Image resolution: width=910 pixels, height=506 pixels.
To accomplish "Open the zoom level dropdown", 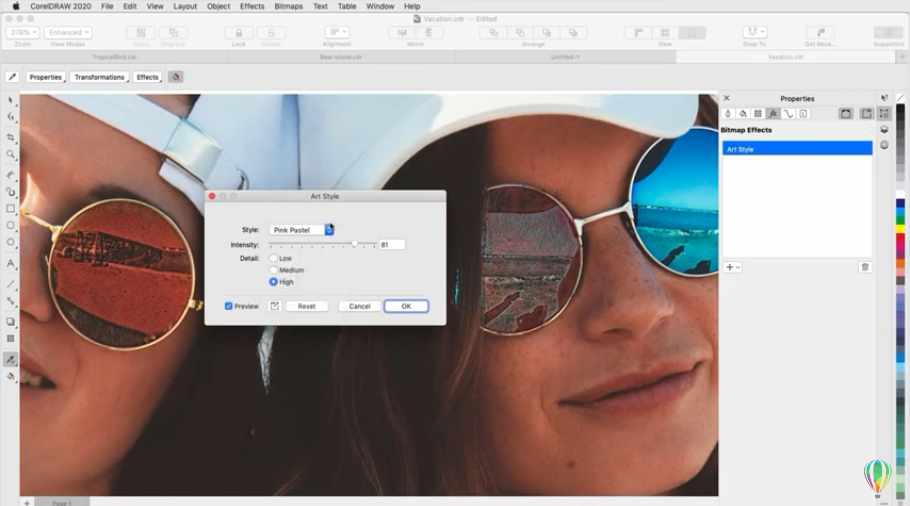I will 22,33.
